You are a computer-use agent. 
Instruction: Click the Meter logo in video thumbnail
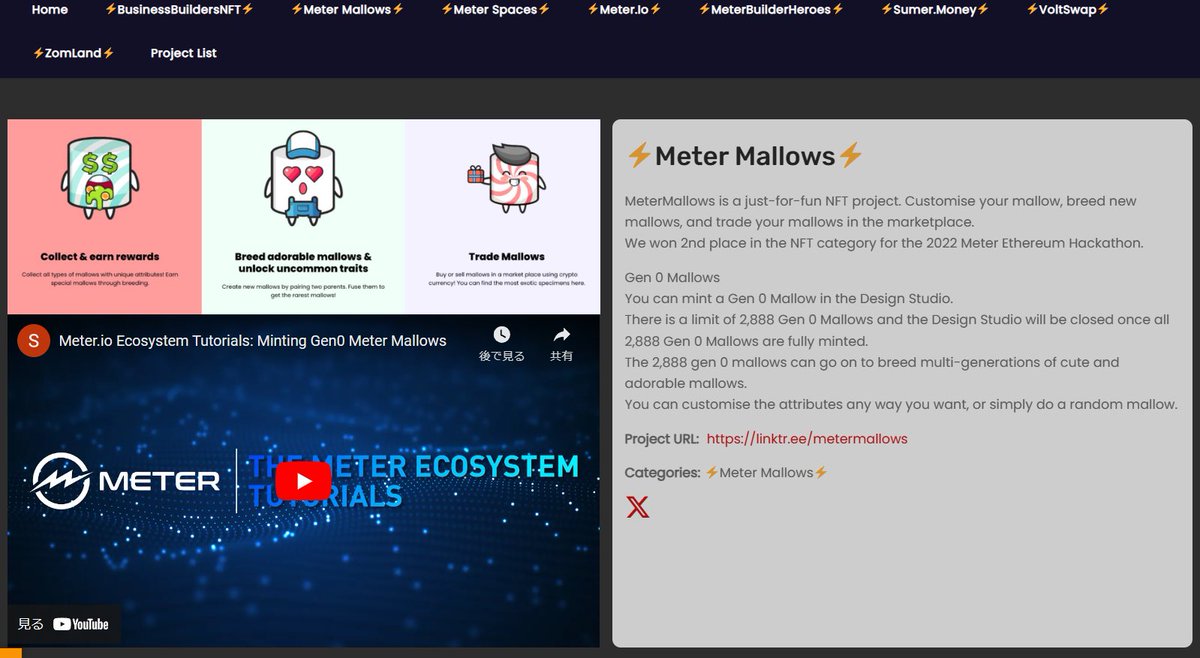tap(125, 480)
